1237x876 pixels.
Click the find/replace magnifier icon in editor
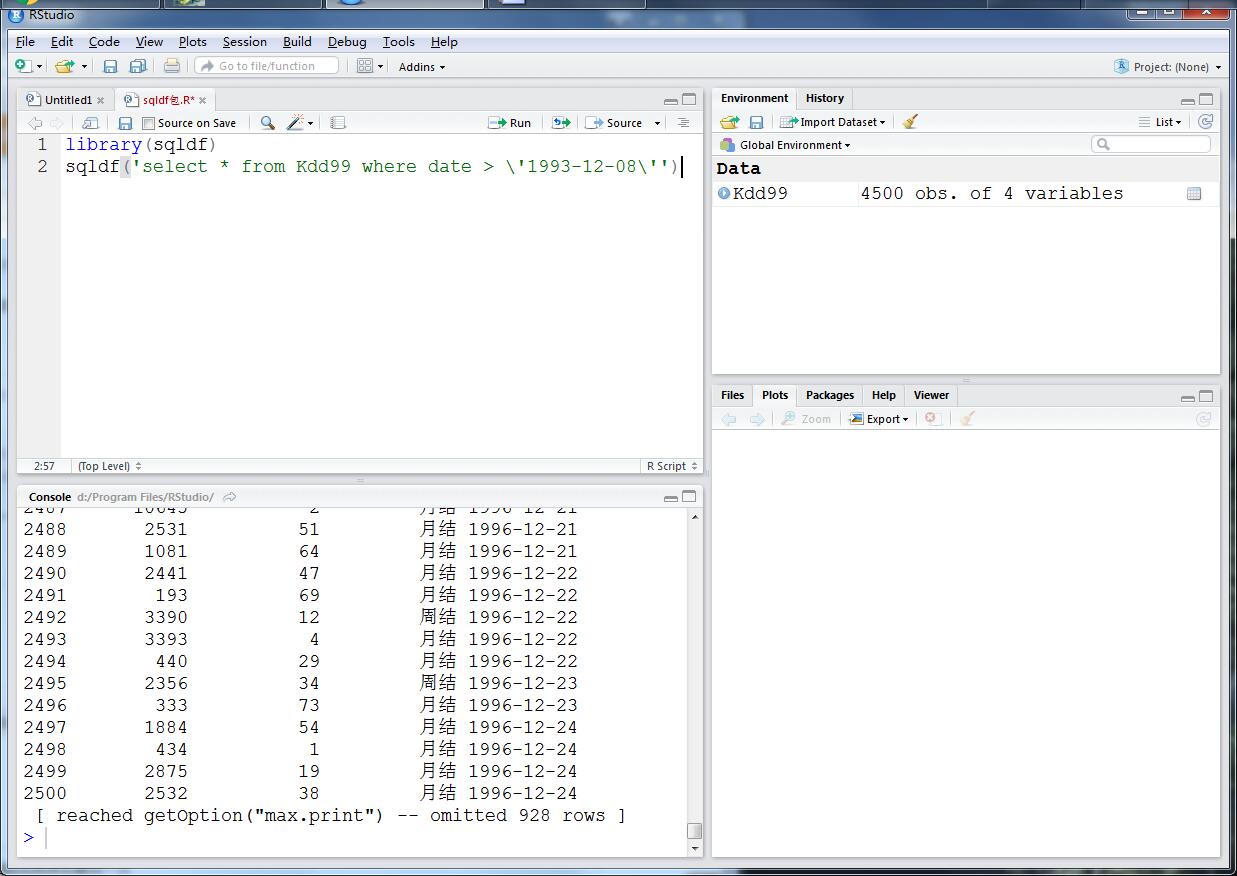[x=267, y=123]
